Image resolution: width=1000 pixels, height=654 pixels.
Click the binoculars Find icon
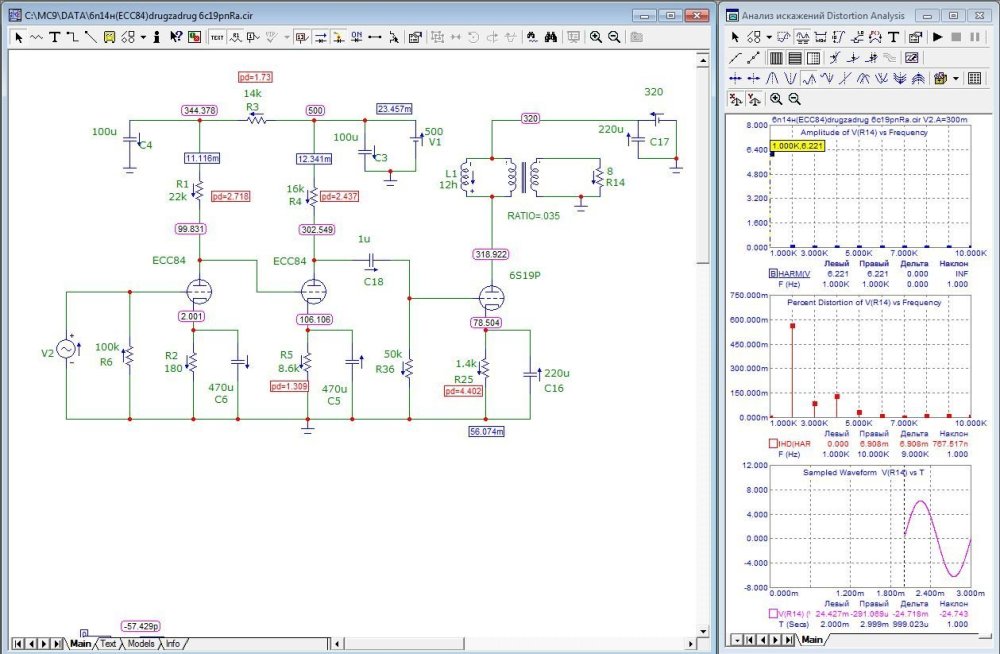[550, 37]
